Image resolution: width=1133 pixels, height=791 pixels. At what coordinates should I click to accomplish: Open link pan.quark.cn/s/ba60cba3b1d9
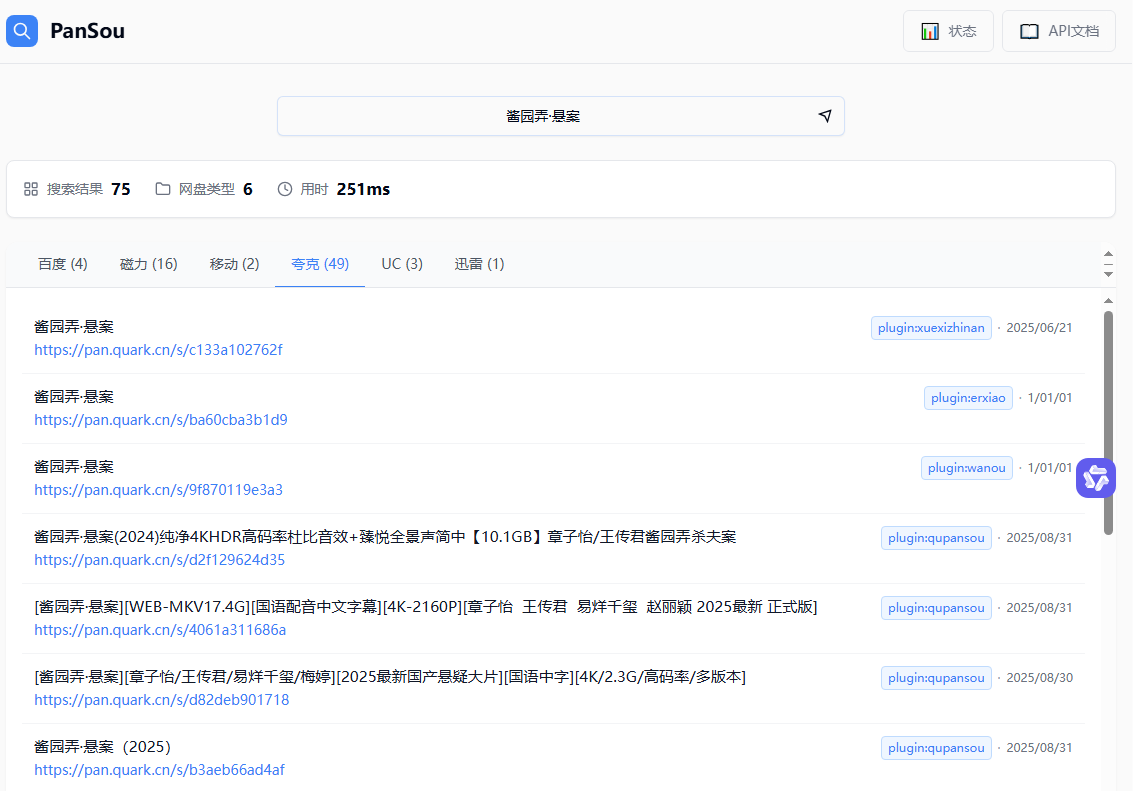coord(160,420)
